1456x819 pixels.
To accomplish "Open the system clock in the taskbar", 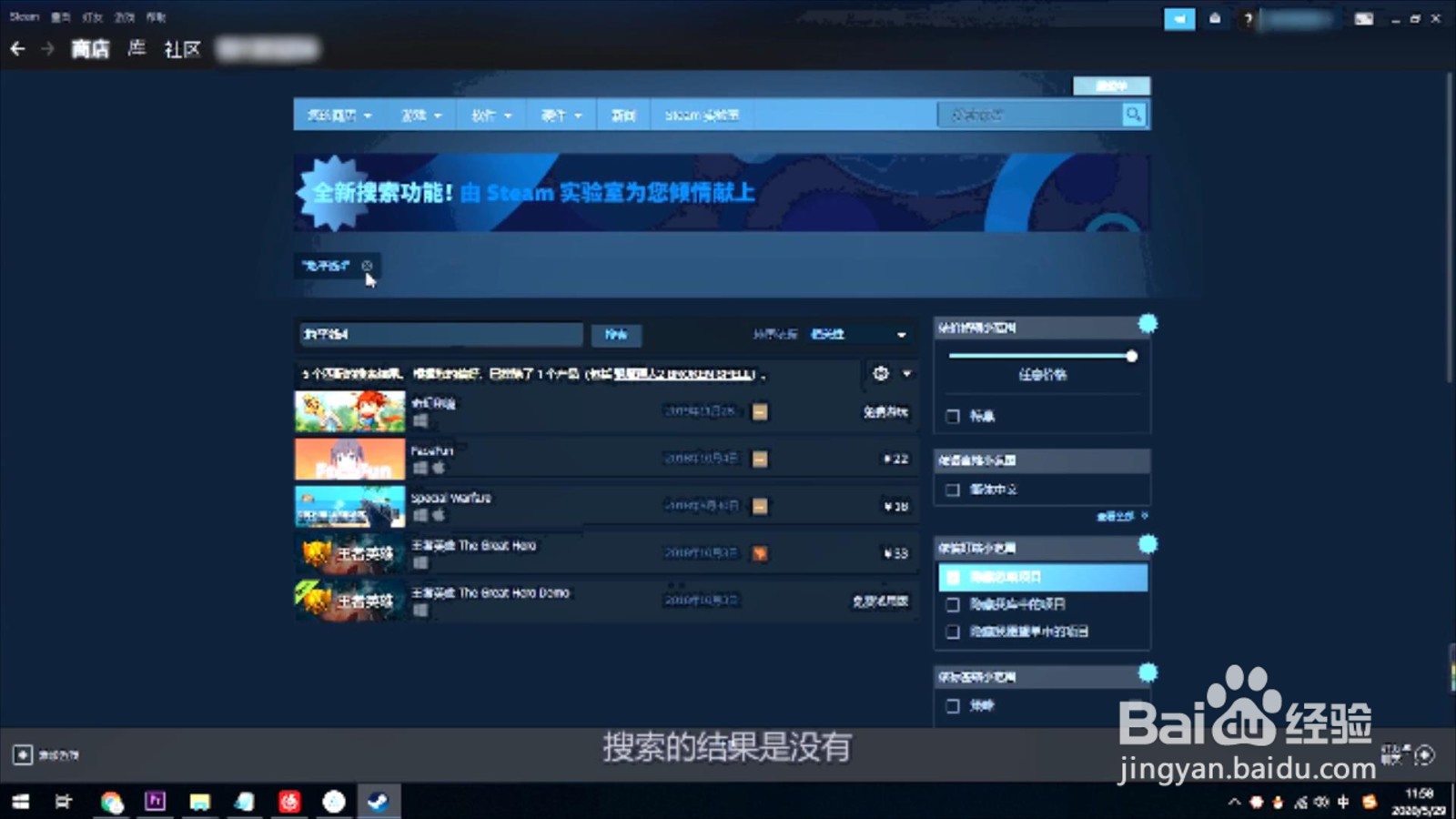I will tap(1419, 802).
